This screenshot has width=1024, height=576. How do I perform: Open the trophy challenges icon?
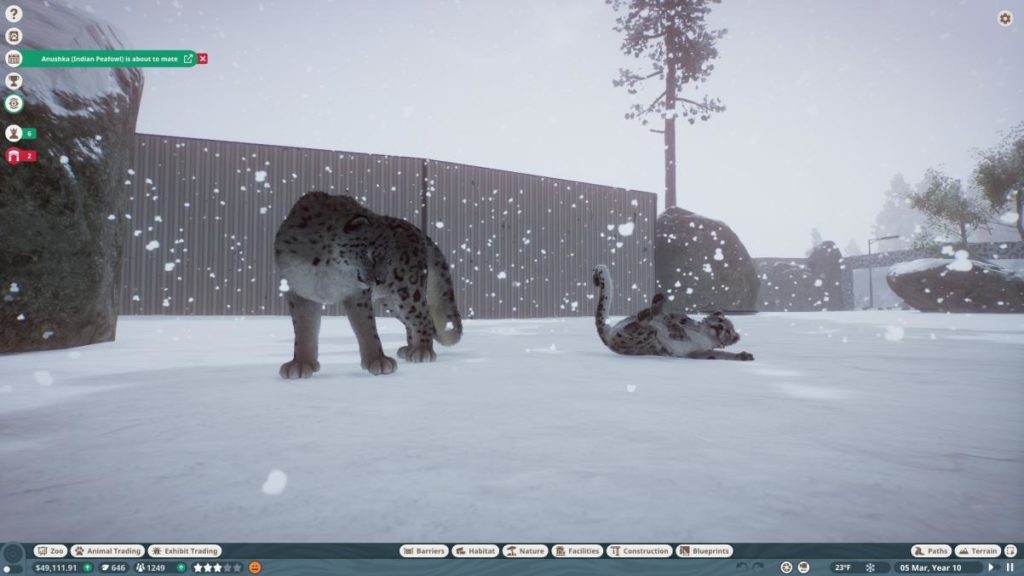pyautogui.click(x=13, y=81)
